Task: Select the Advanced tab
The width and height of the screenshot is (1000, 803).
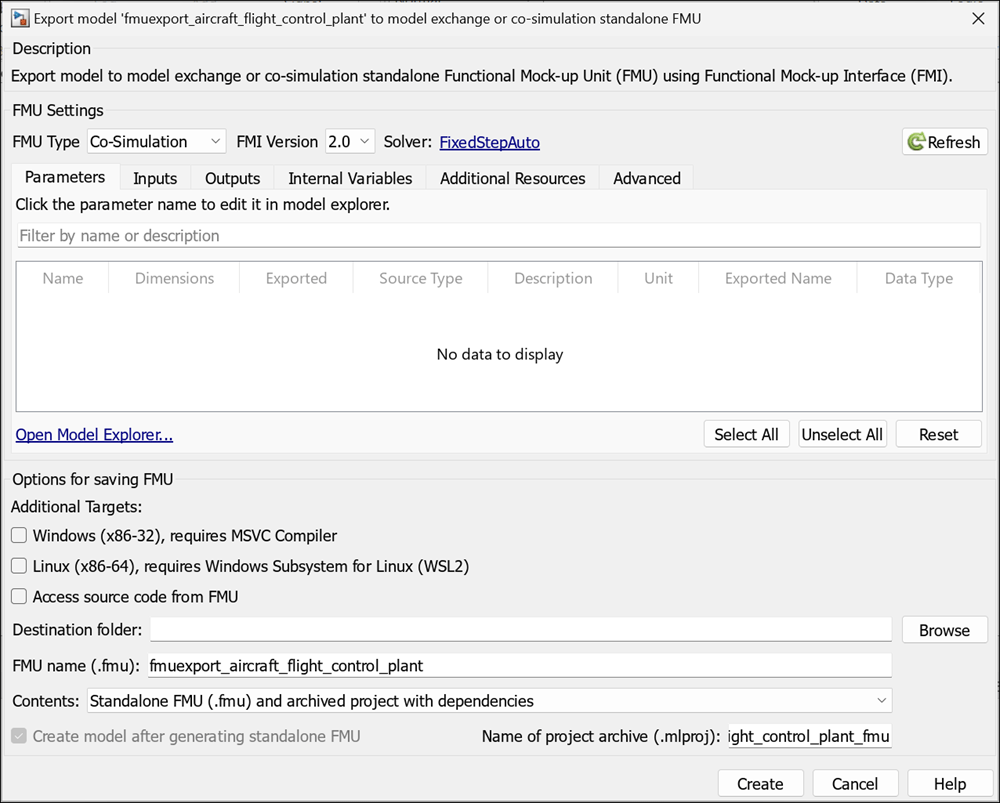Action: 646,178
